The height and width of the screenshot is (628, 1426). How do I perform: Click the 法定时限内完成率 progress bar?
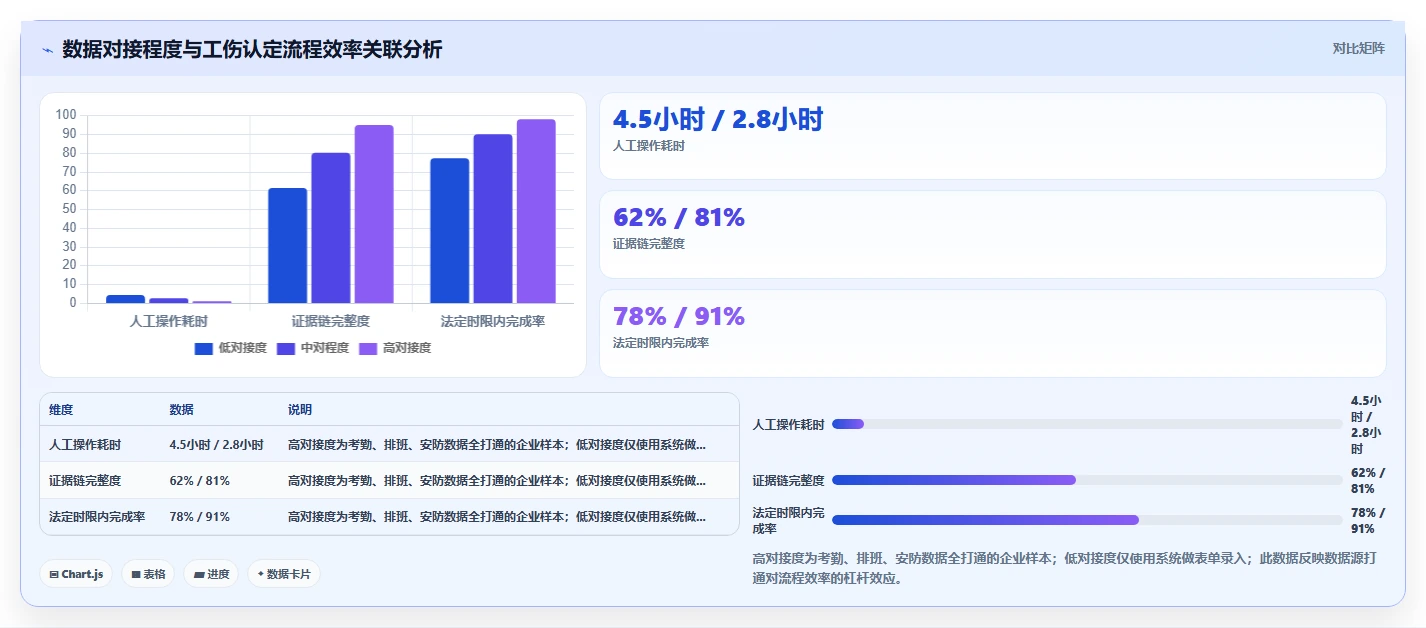tap(1087, 520)
